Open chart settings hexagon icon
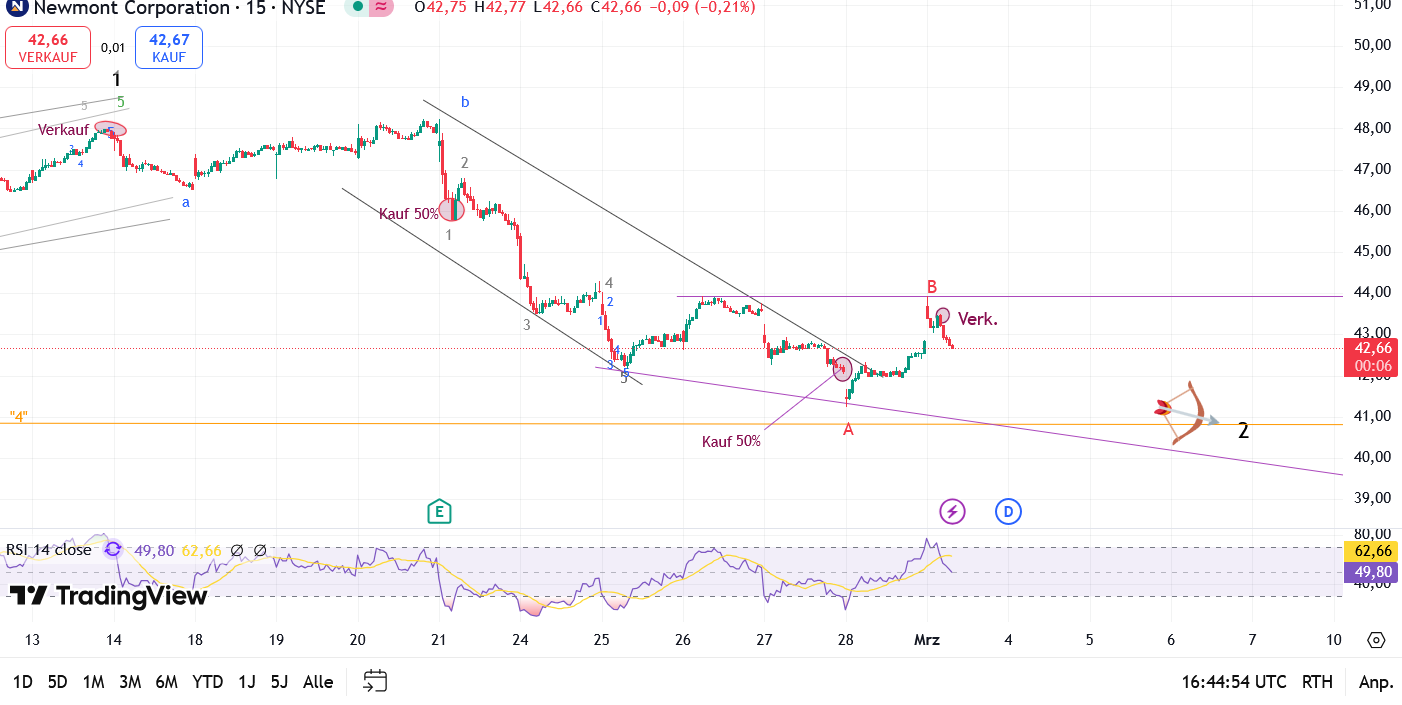This screenshot has width=1402, height=705. coord(1376,640)
